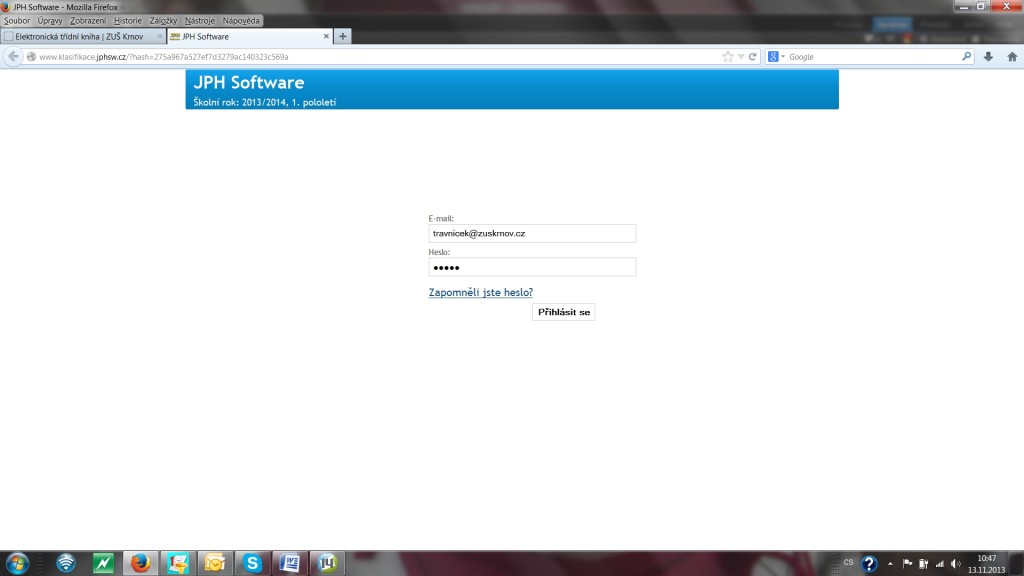Click the 'Školní rok: 2013/2014, 1. pololetí' text
The height and width of the screenshot is (576, 1024).
pos(264,103)
